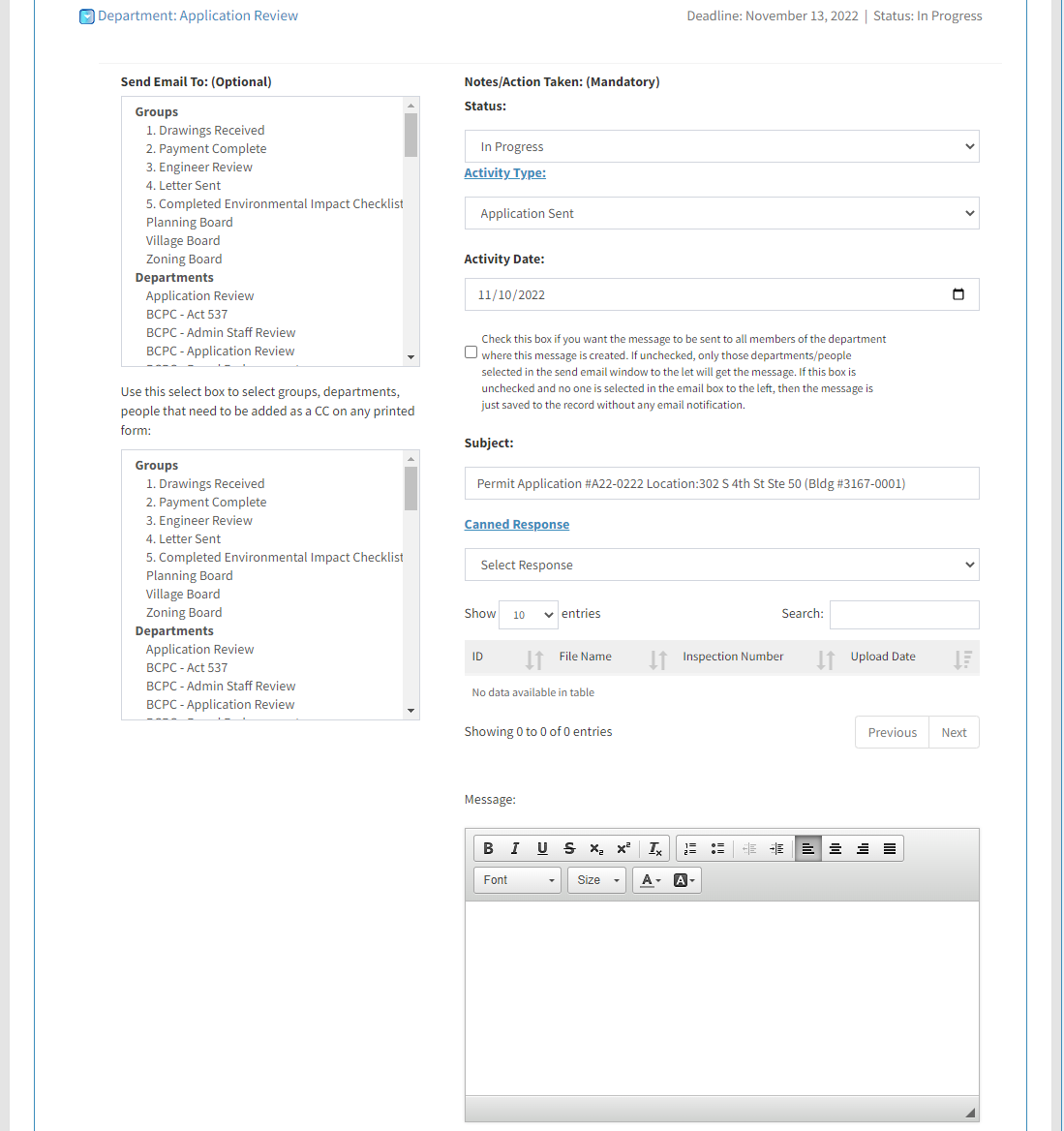1064x1131 pixels.
Task: Select Application Review in CC list
Action: click(199, 649)
